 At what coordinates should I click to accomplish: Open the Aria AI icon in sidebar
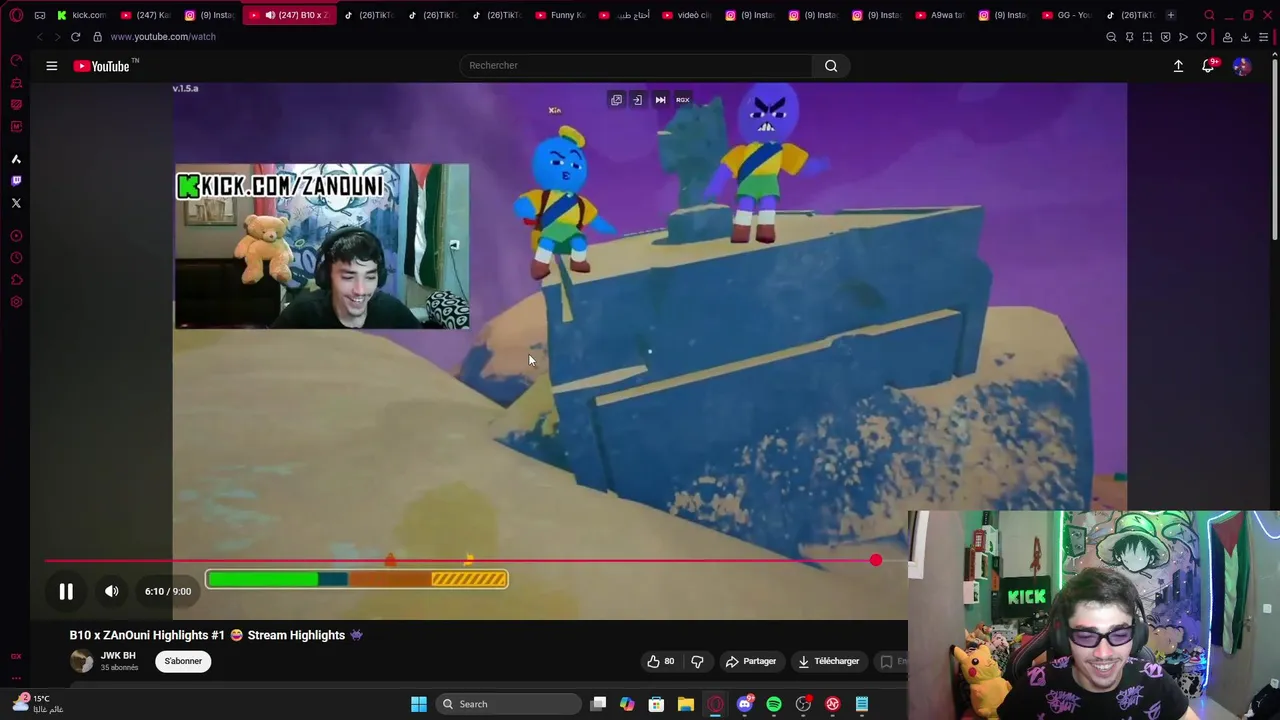coord(16,159)
